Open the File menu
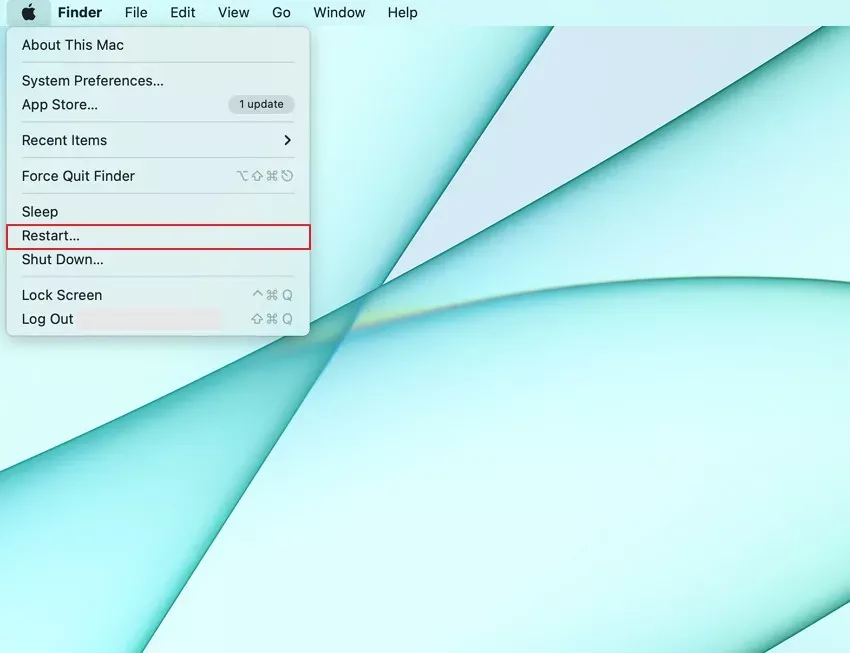 [x=136, y=12]
